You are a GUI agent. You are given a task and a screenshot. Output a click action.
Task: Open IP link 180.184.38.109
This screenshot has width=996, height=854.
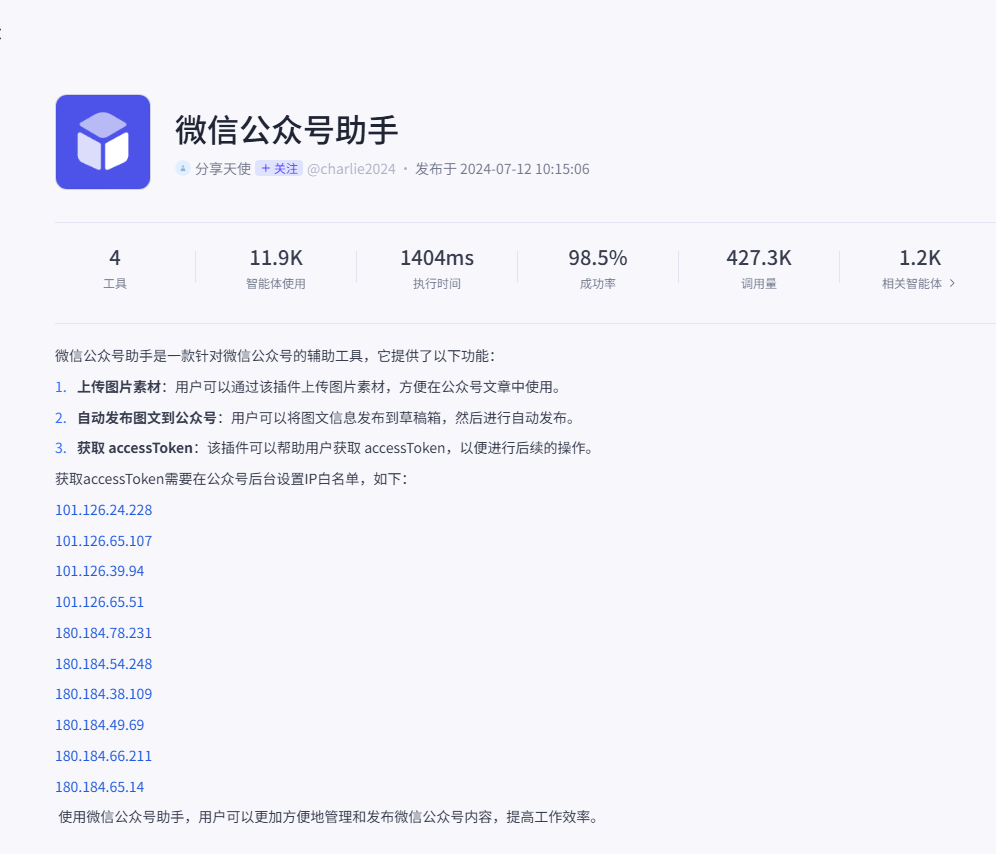click(x=104, y=694)
